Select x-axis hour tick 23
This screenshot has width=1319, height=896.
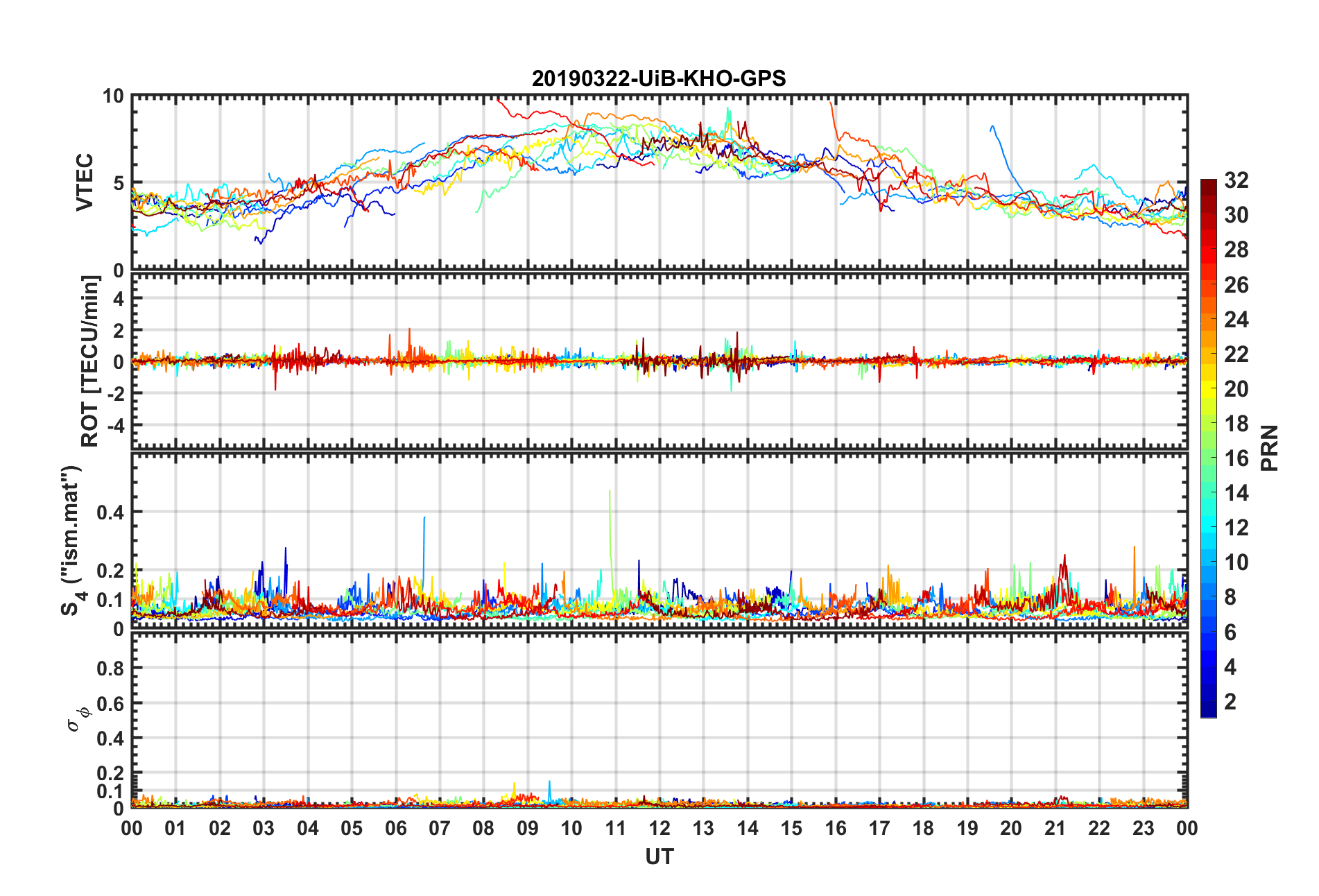point(1144,828)
